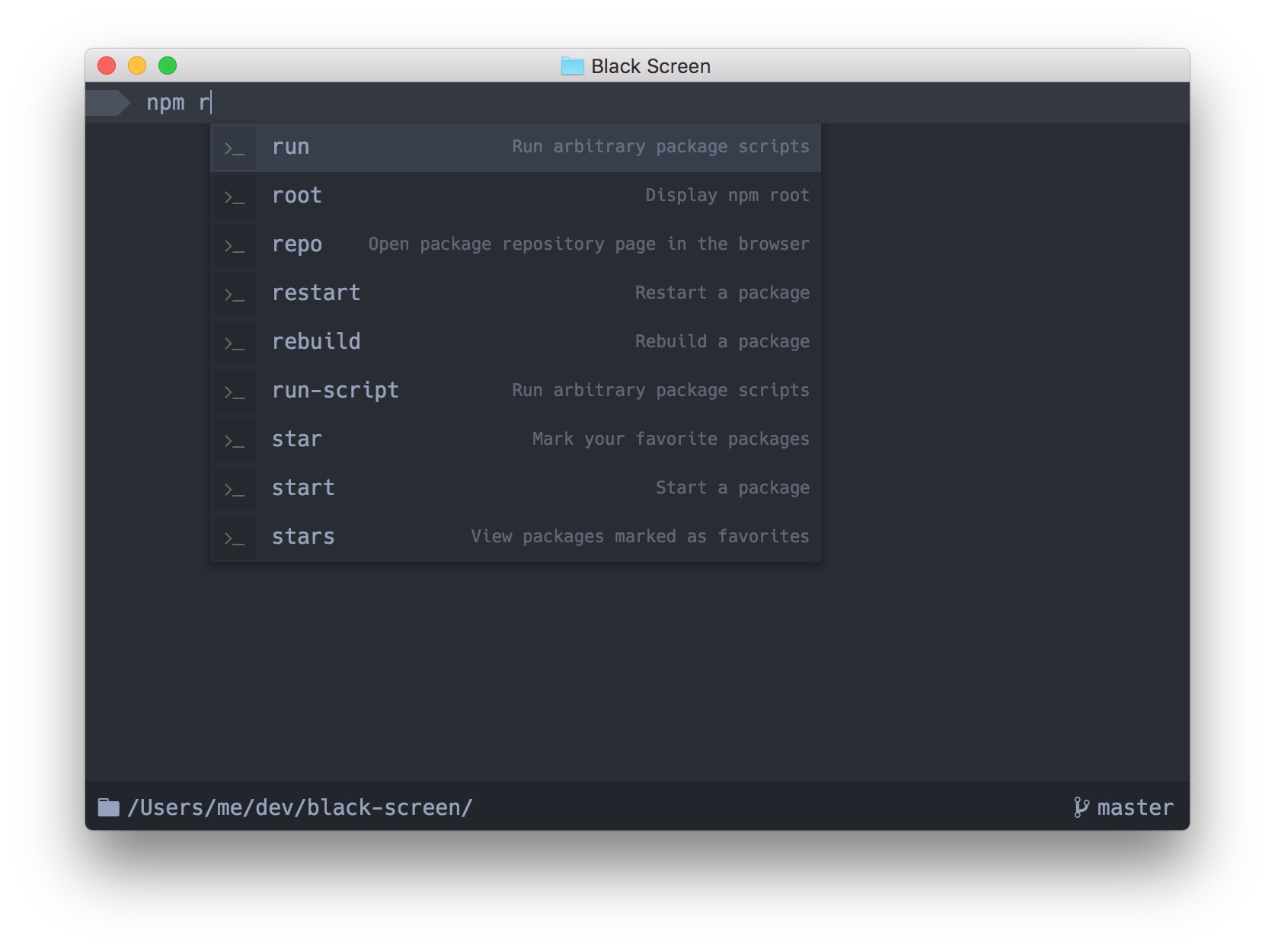Click the terminal icon beside run-script
This screenshot has height=952, width=1275.
click(234, 392)
